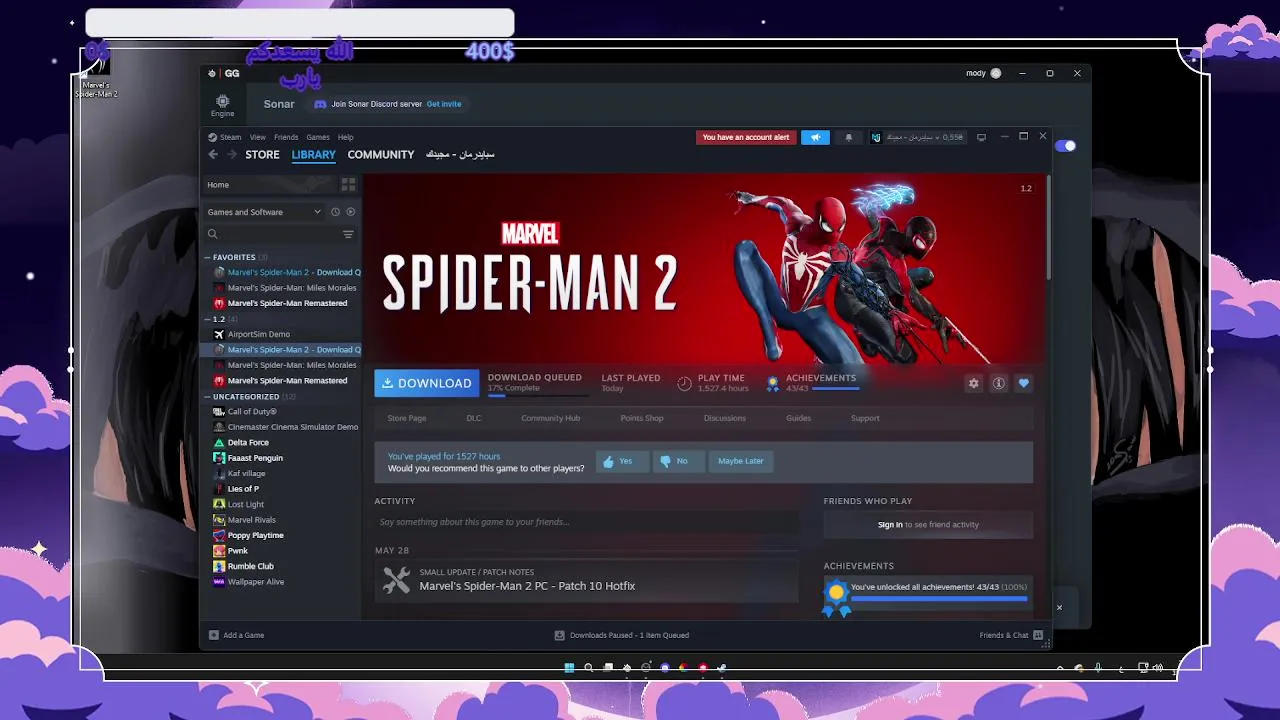
Task: Click the Add a Game plus icon
Action: click(213, 635)
